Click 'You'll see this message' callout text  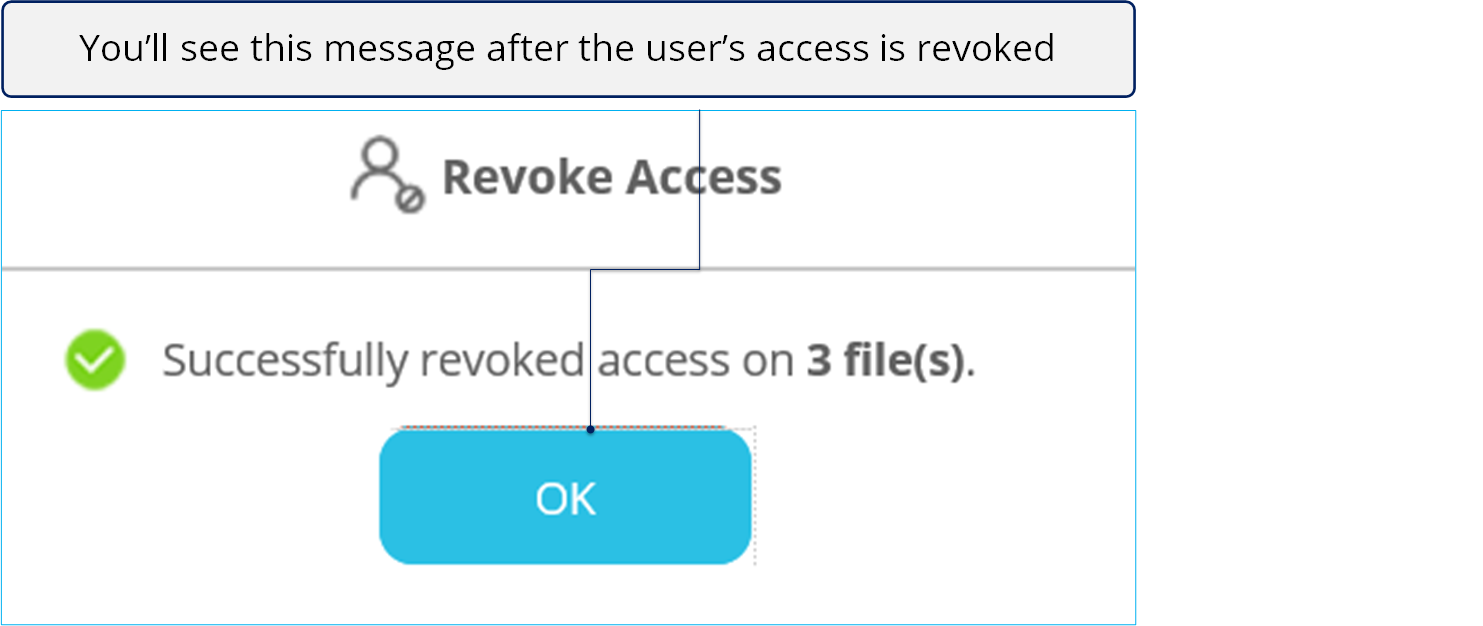[x=277, y=48]
